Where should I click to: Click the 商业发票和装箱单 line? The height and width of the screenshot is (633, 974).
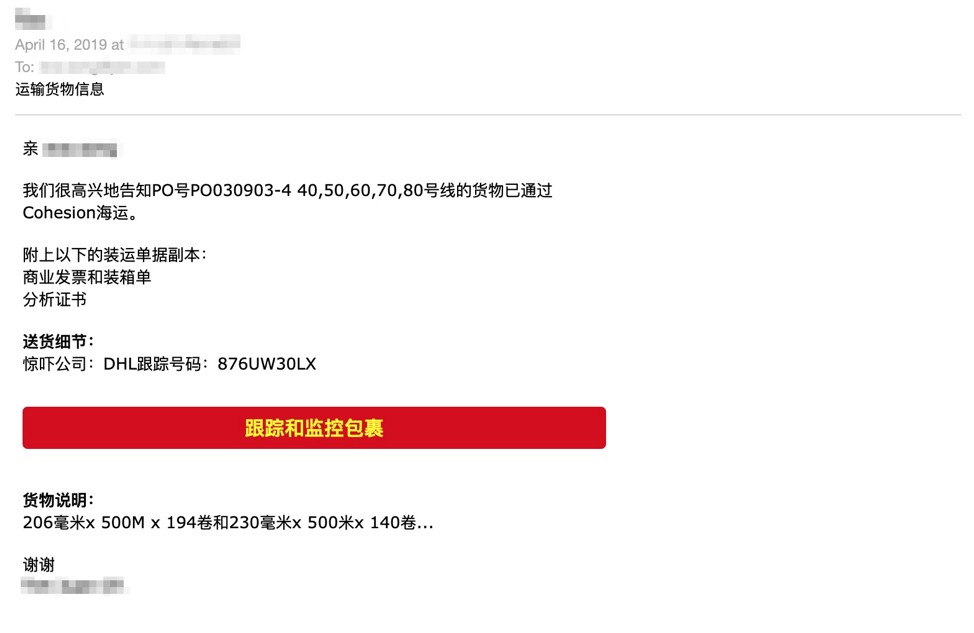87,277
